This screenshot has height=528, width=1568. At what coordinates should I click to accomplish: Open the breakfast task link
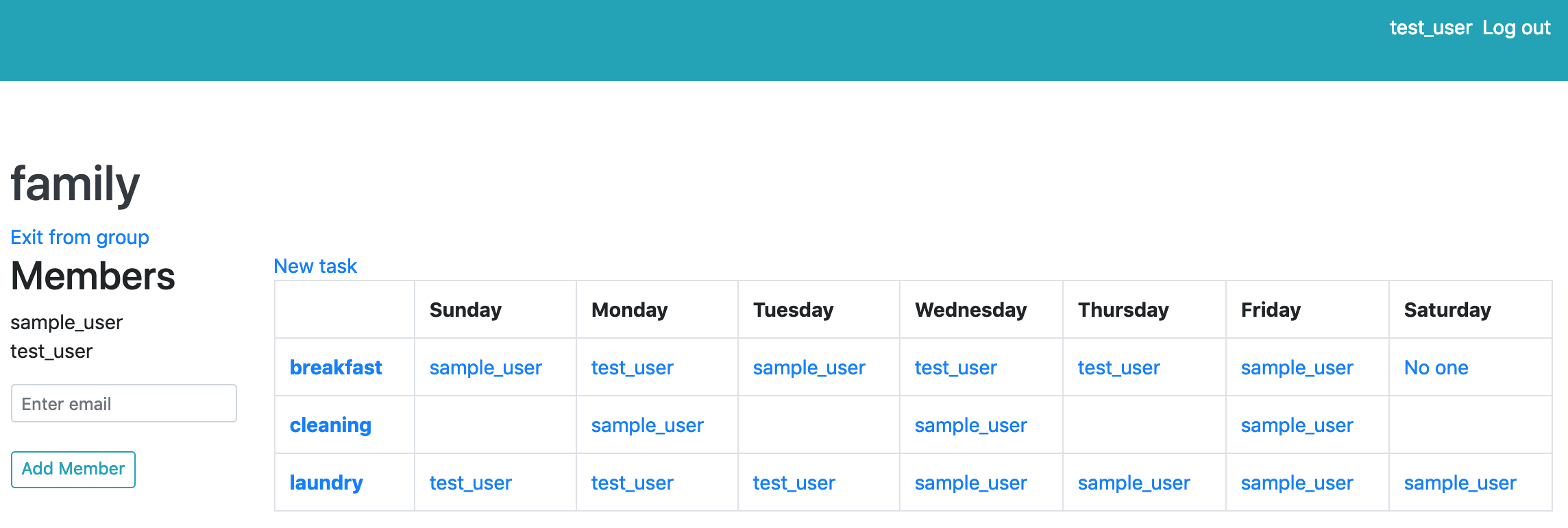336,368
